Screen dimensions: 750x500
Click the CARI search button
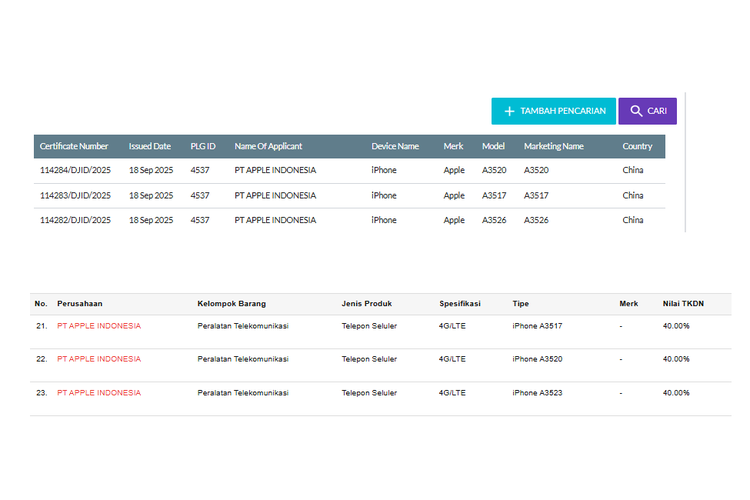[x=647, y=111]
